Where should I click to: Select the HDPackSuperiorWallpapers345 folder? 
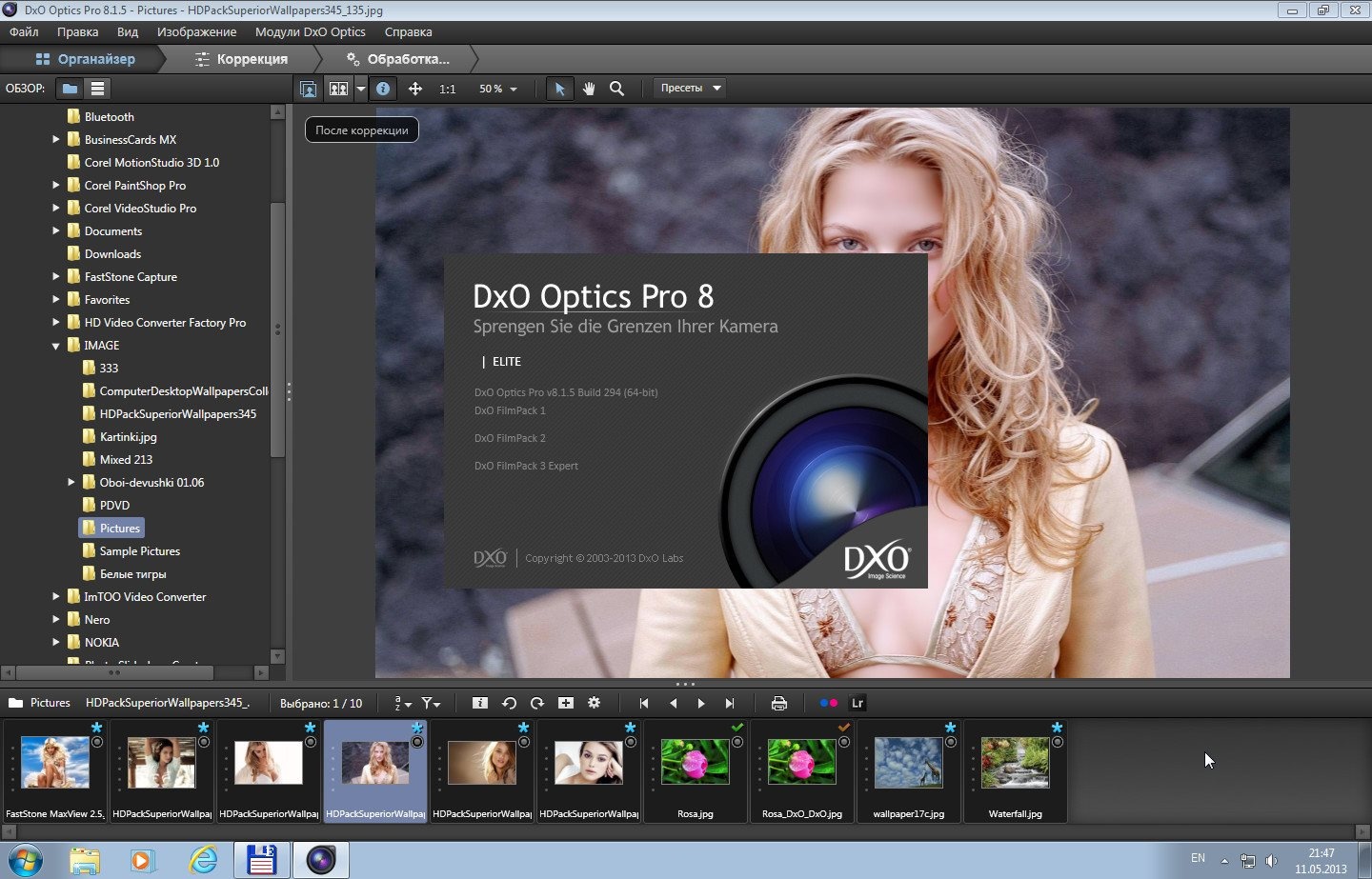click(x=177, y=414)
